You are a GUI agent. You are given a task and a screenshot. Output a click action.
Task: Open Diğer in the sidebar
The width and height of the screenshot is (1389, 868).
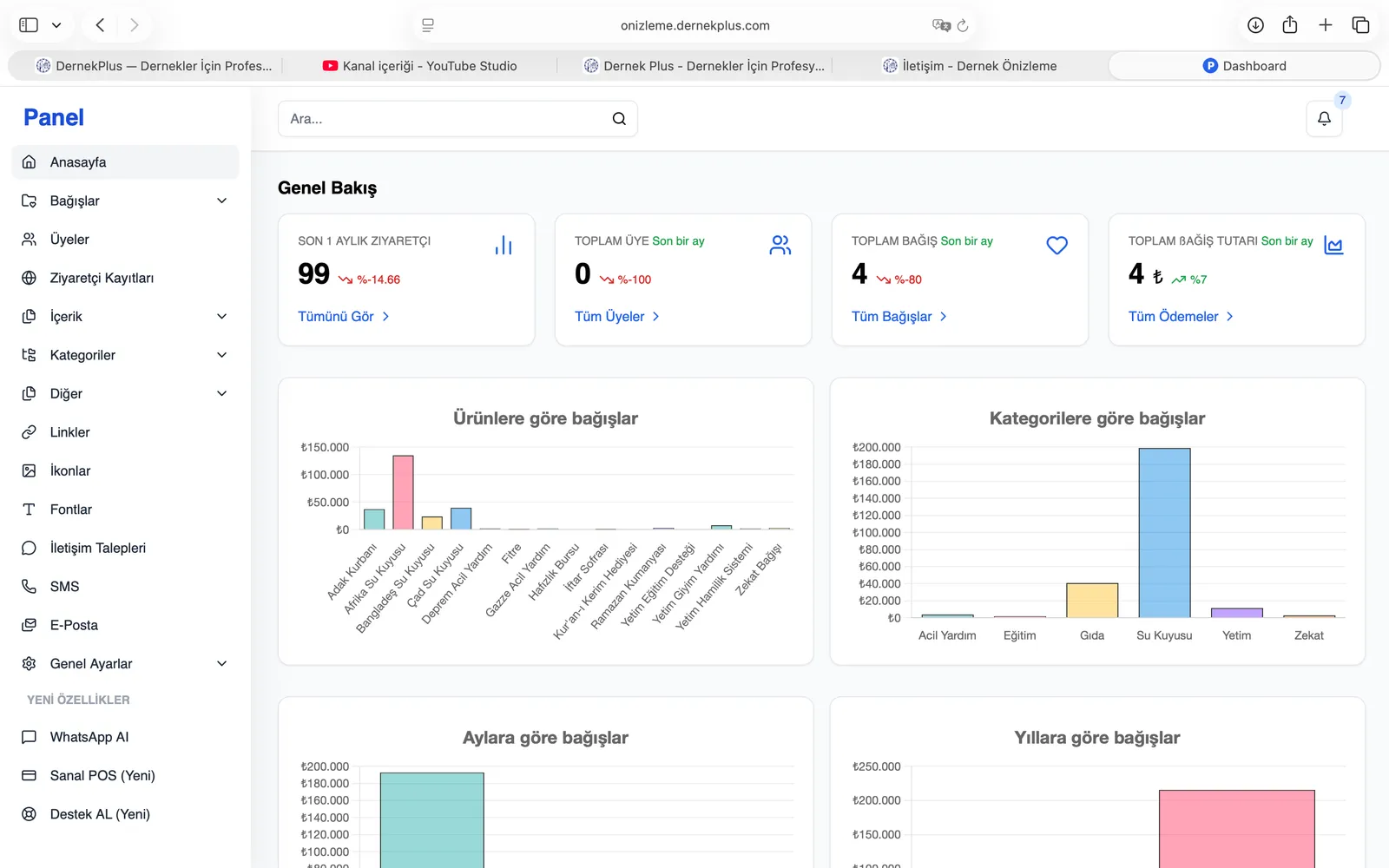(x=125, y=394)
